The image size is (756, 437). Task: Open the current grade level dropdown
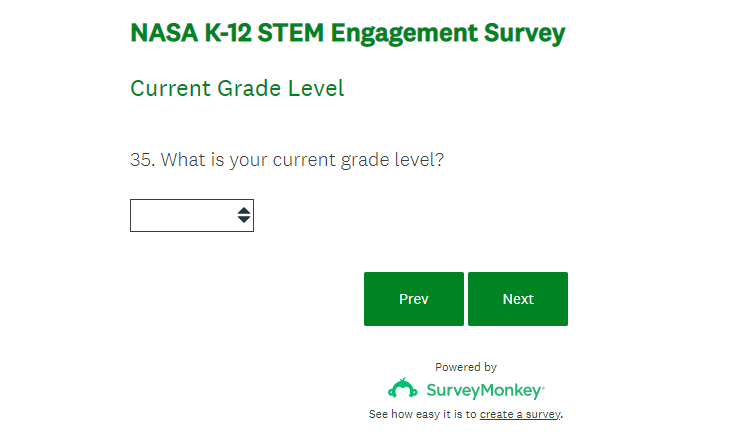click(191, 215)
